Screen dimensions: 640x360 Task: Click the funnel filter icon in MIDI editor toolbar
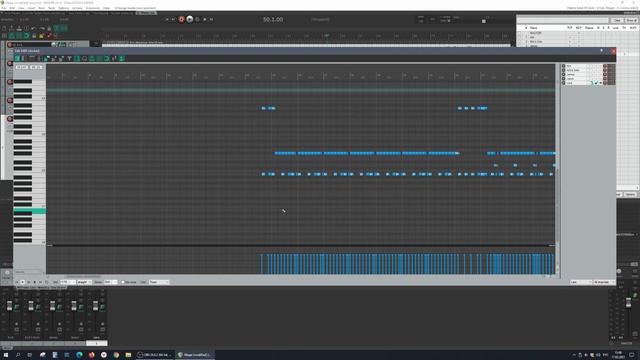pos(69,58)
